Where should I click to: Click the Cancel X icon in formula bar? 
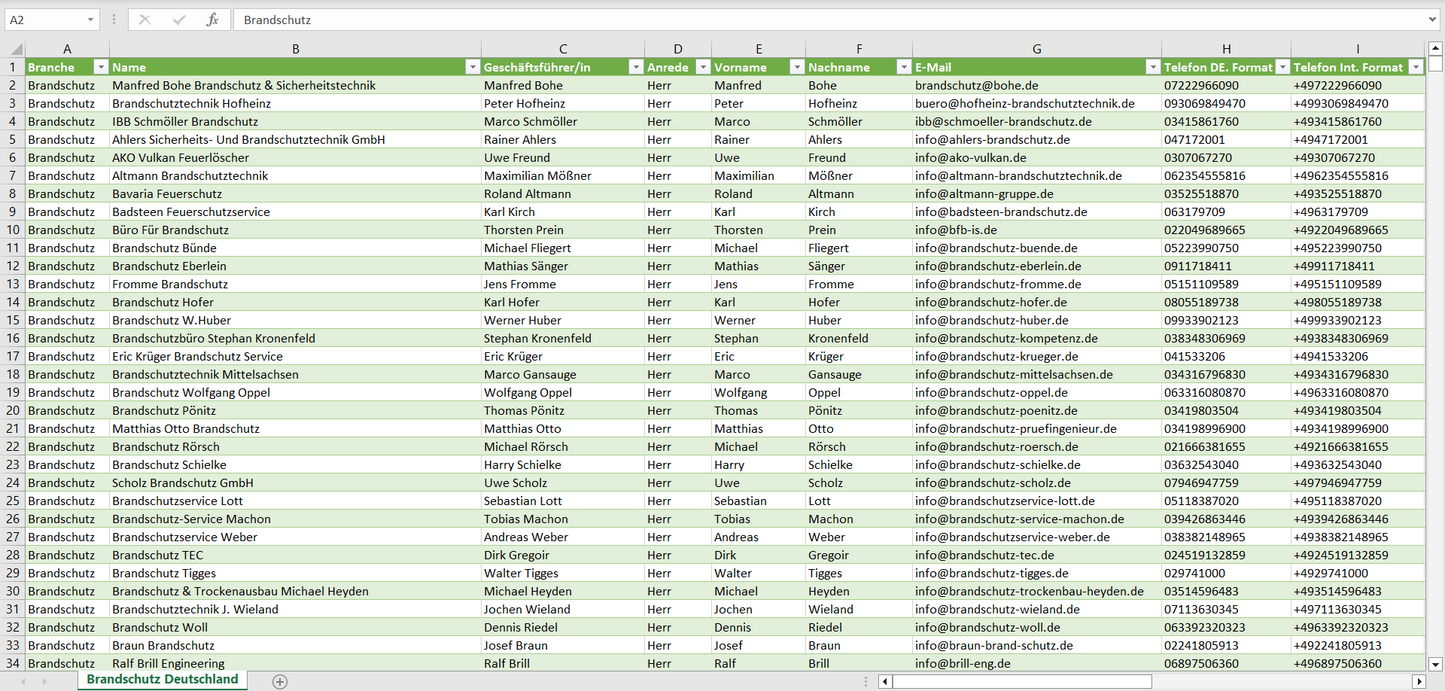[145, 20]
